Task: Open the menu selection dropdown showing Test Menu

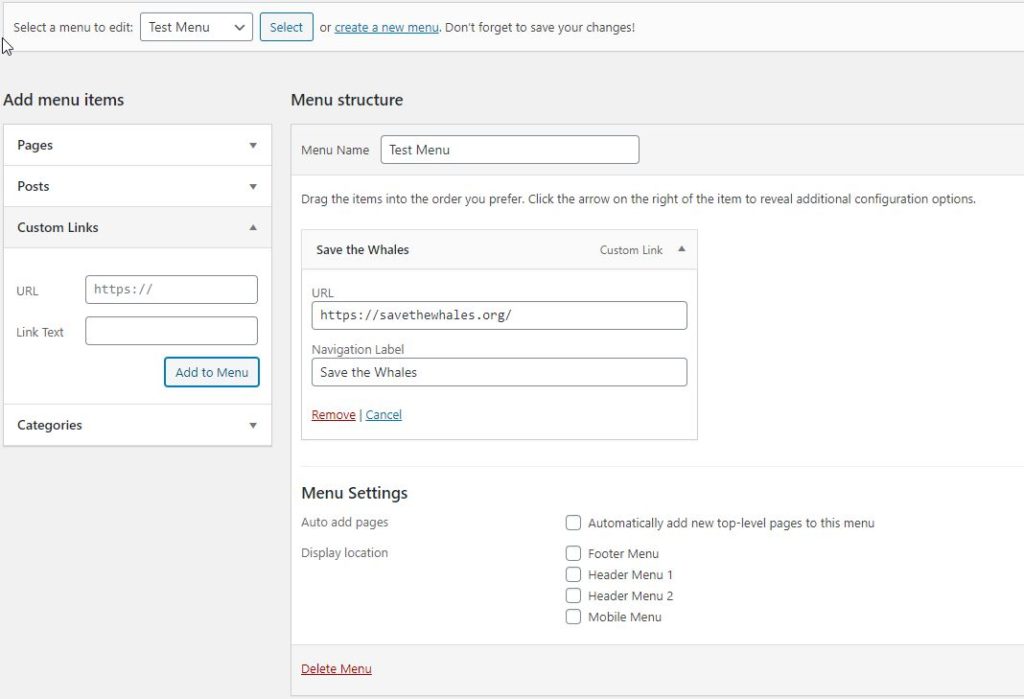Action: pyautogui.click(x=196, y=27)
